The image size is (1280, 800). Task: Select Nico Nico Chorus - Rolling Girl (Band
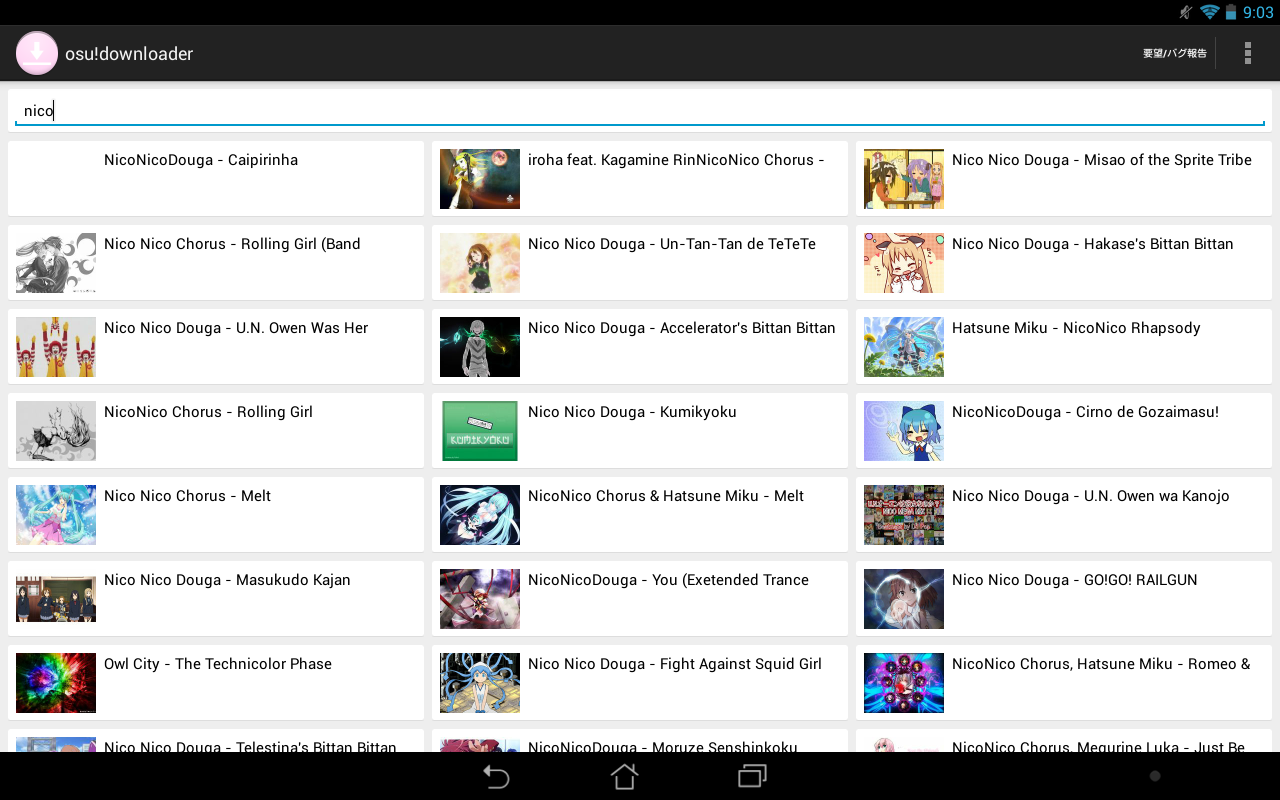coord(232,244)
